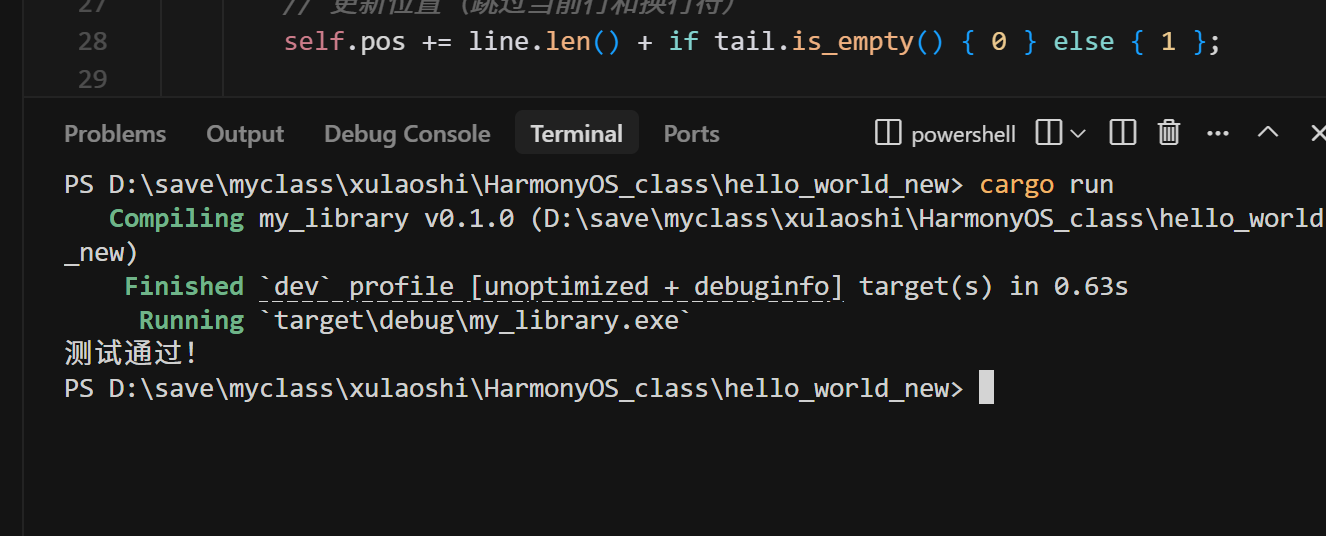
Task: Click the 'target\debug\my_library.exe' path text
Action: [x=476, y=321]
